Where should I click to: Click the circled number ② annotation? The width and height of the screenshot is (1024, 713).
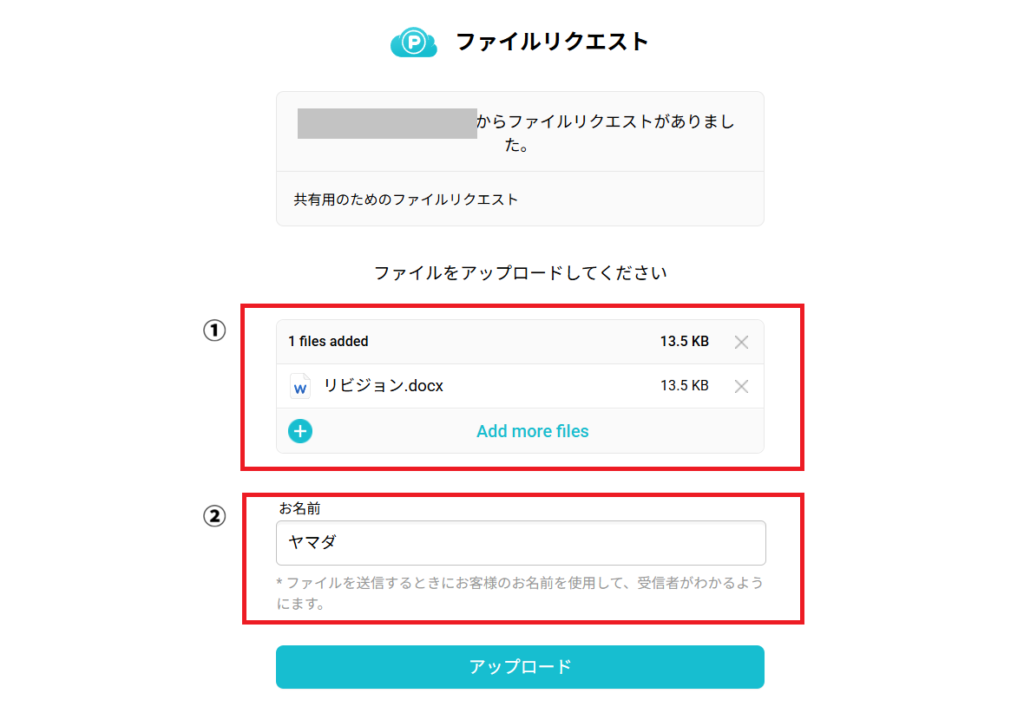pos(215,516)
